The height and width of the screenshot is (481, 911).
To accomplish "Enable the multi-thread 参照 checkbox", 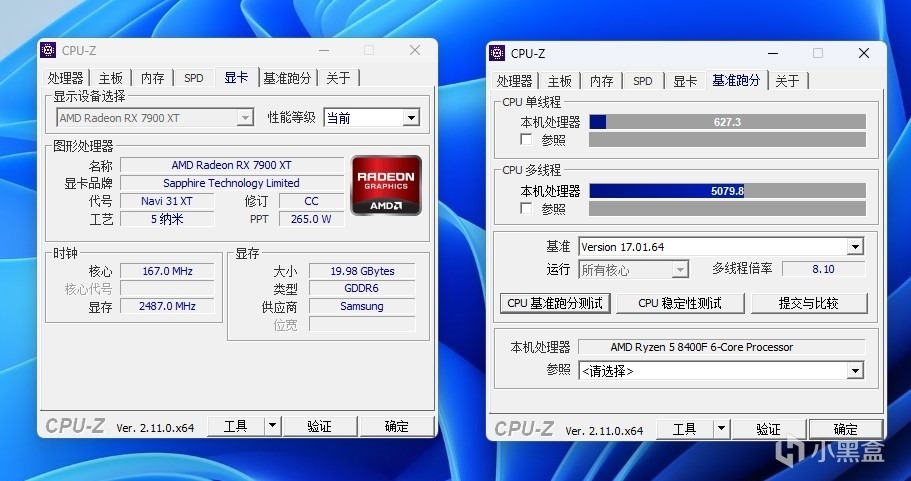I will coord(526,208).
